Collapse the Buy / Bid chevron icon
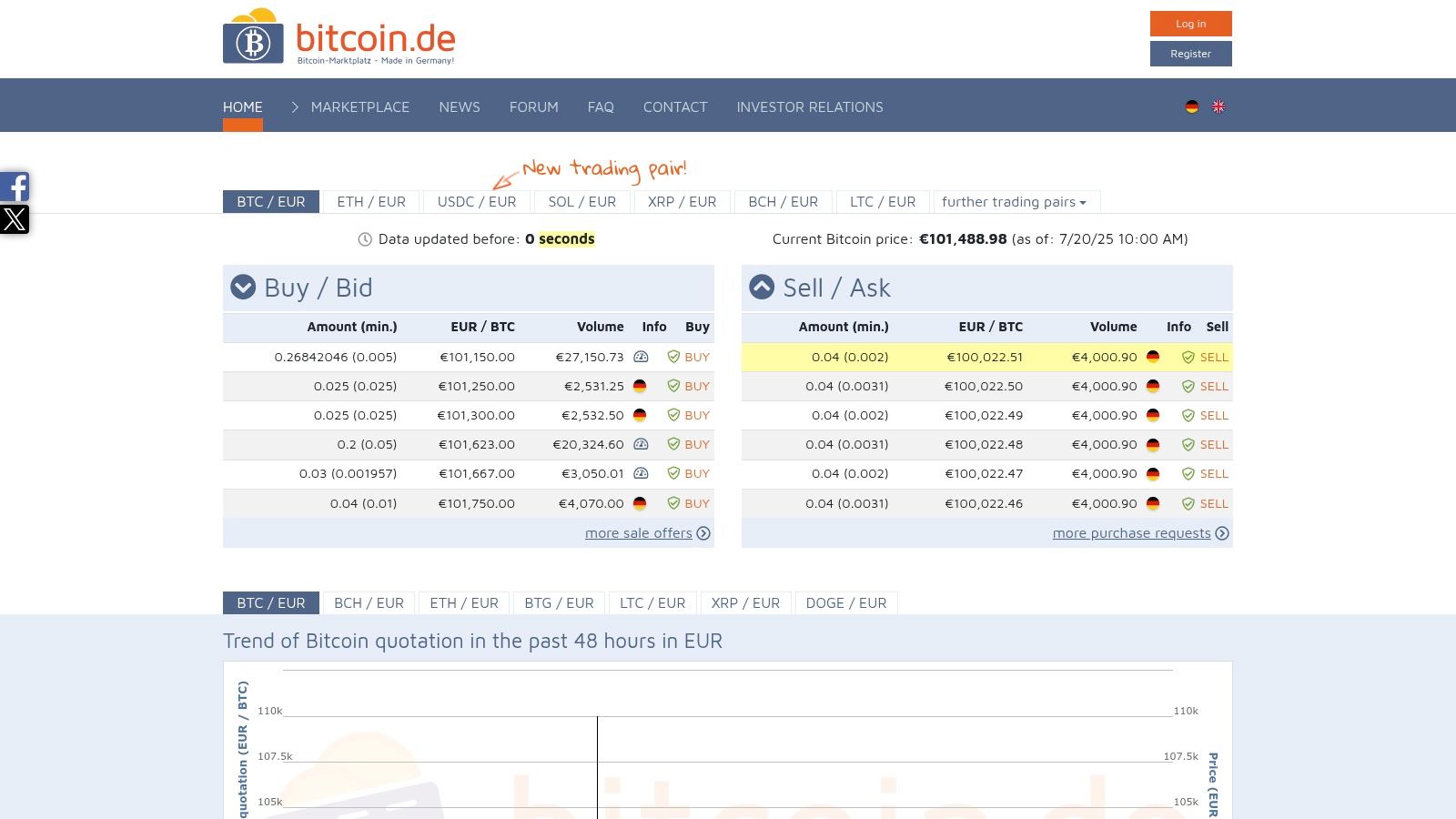The width and height of the screenshot is (1456, 819). pyautogui.click(x=243, y=288)
